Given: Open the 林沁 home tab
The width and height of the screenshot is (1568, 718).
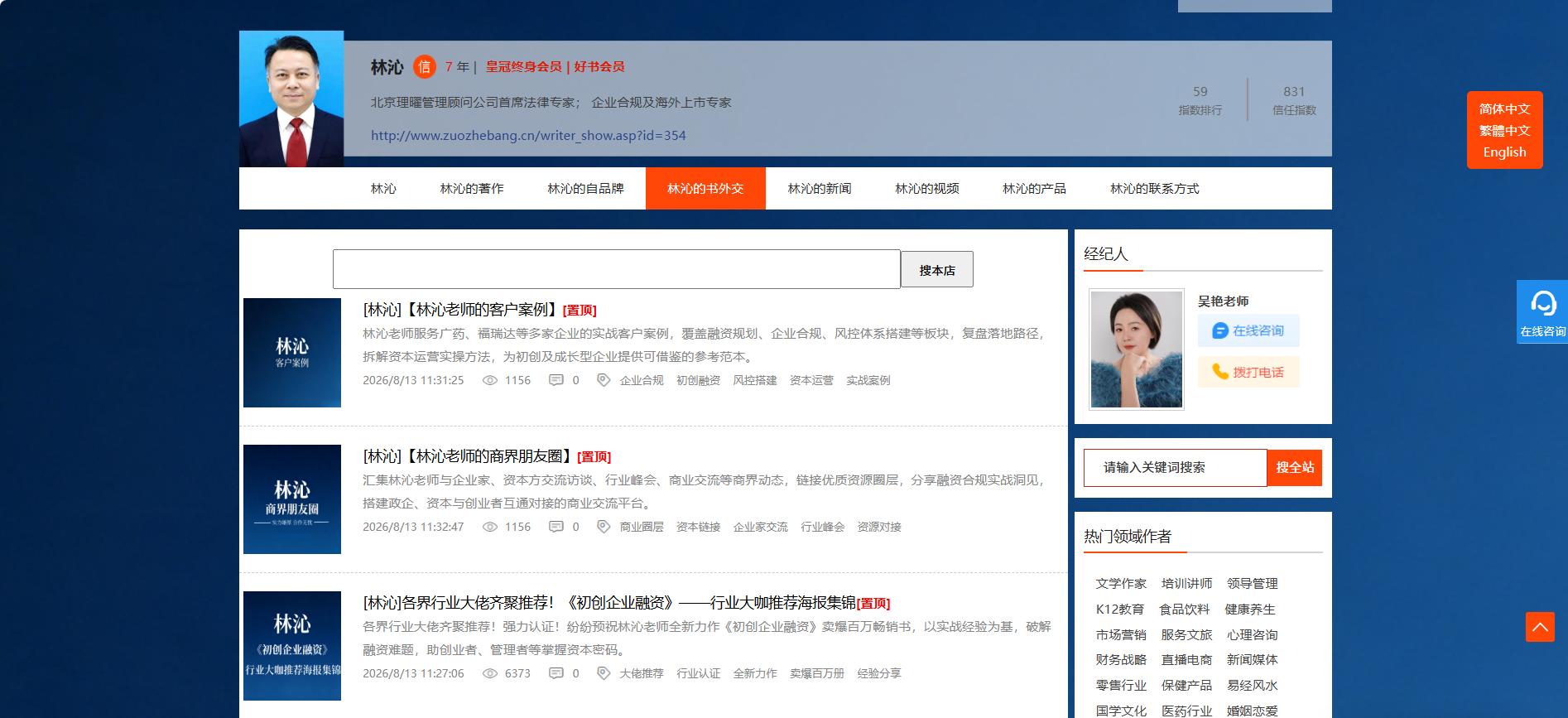Looking at the screenshot, I should [x=383, y=189].
